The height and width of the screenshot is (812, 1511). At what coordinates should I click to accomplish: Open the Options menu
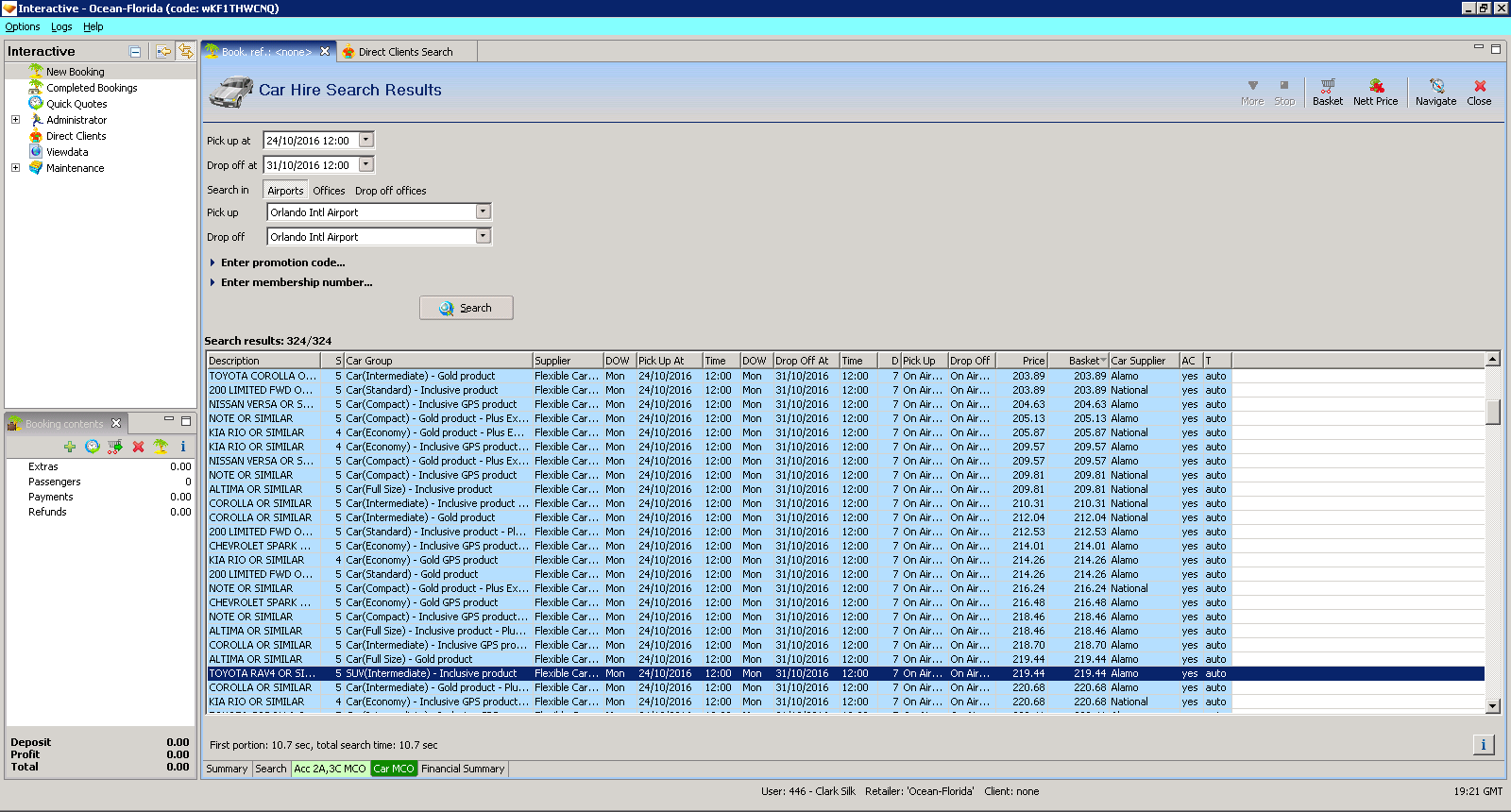[23, 26]
